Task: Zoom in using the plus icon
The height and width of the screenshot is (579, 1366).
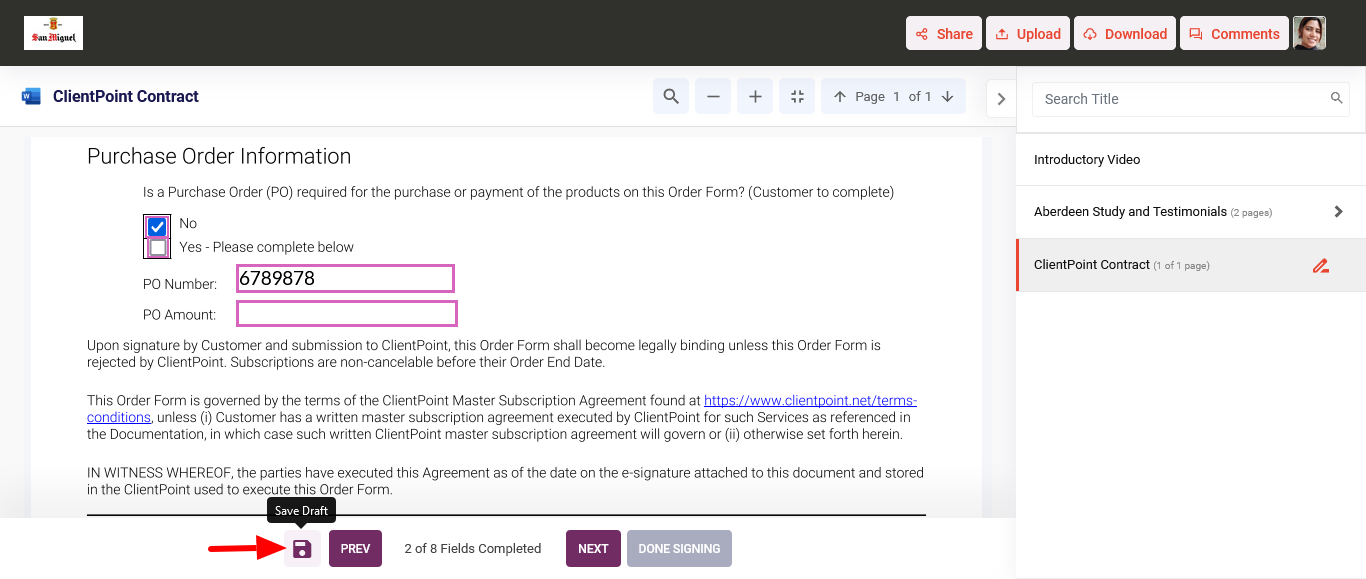Action: click(755, 97)
